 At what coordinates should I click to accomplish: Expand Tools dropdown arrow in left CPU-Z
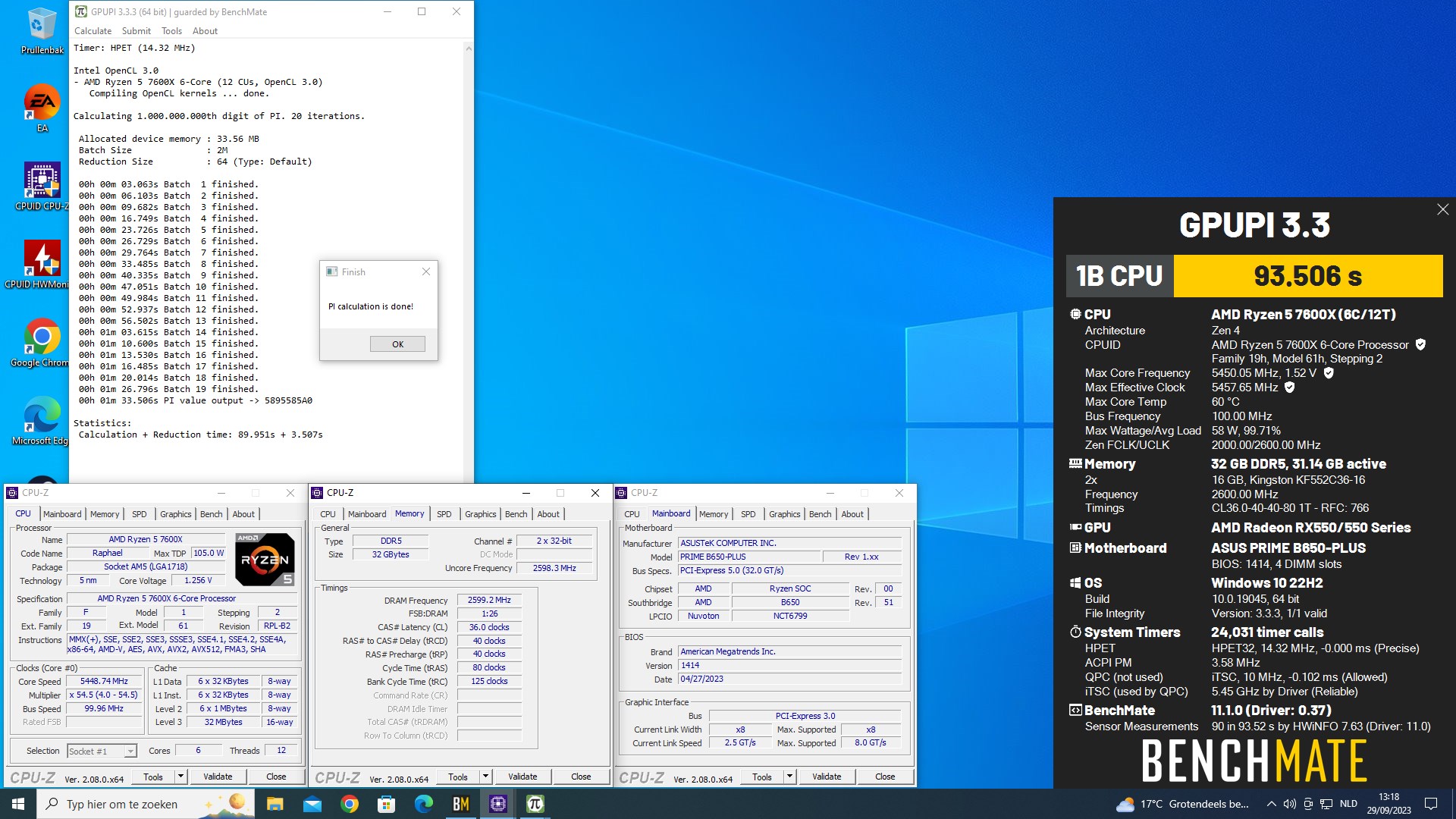(x=180, y=777)
